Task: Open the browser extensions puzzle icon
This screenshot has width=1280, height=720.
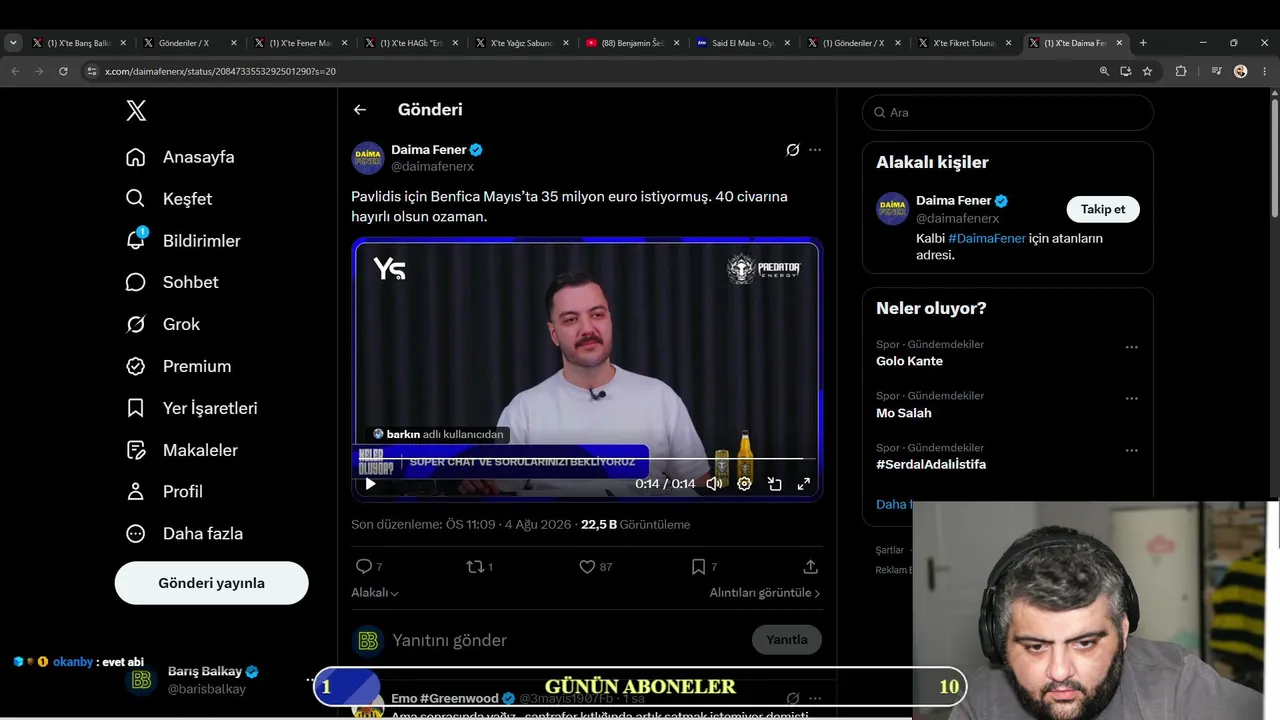Action: 1181,71
